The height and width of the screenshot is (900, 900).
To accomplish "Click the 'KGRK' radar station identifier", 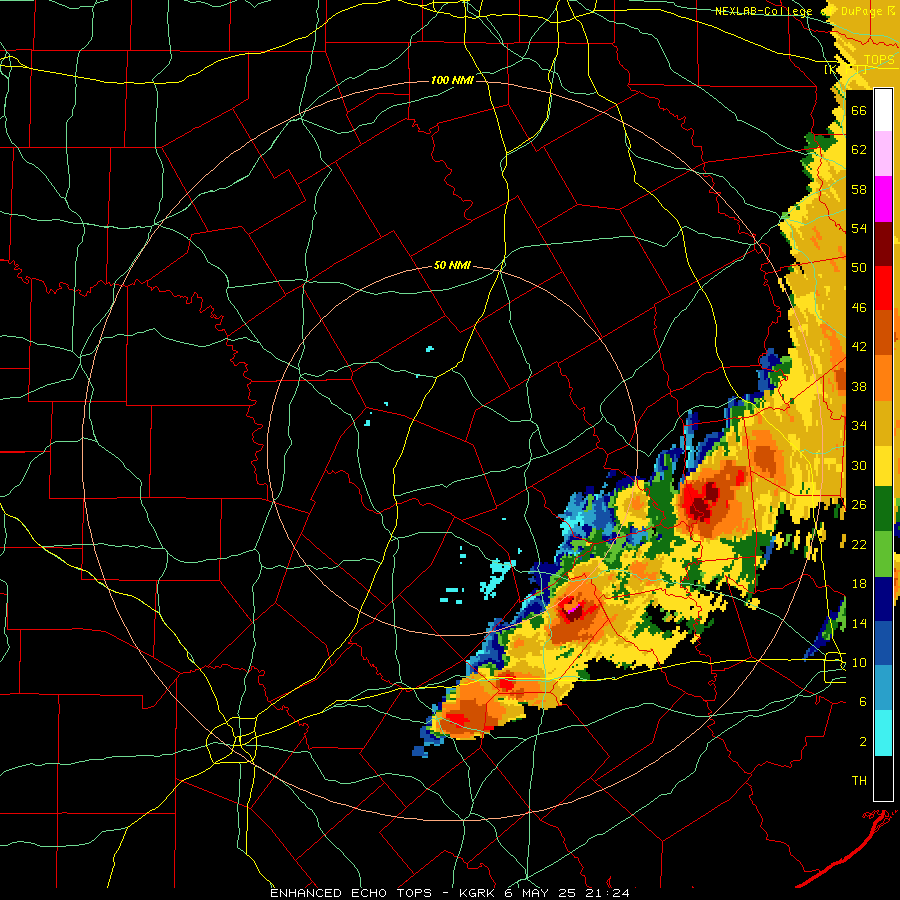I will click(476, 893).
